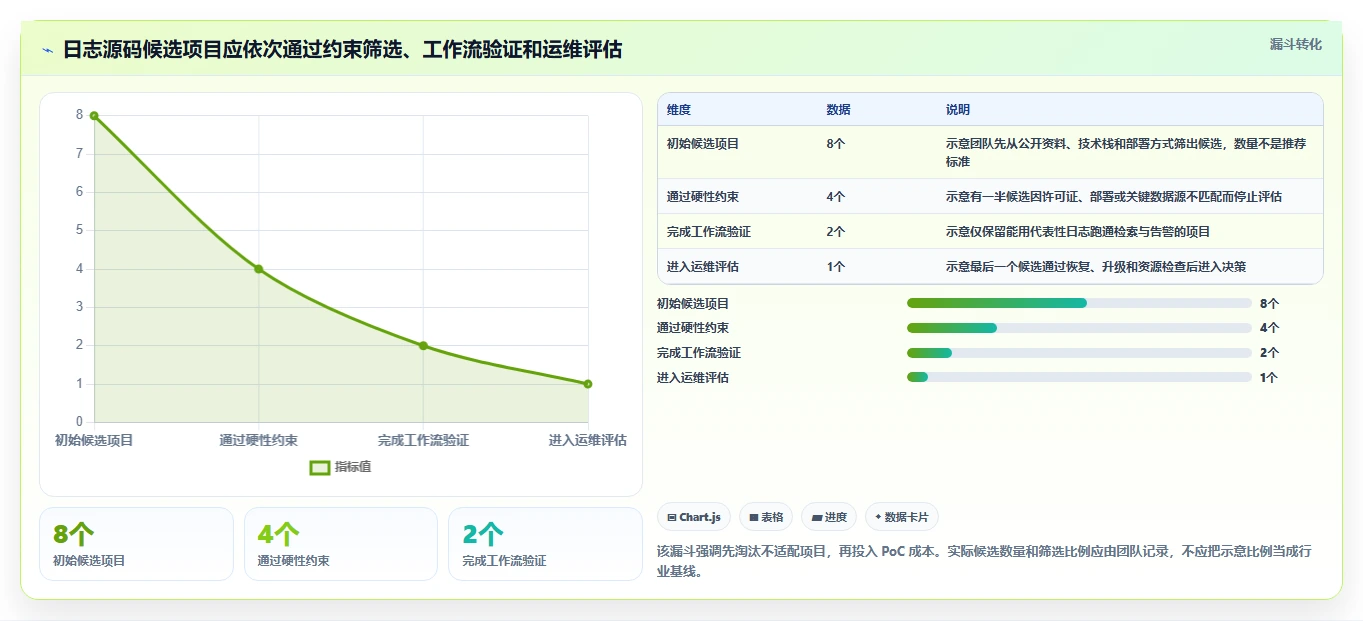Click the 1个 value in the table
Screen dimensions: 1363x621
pyautogui.click(x=836, y=267)
